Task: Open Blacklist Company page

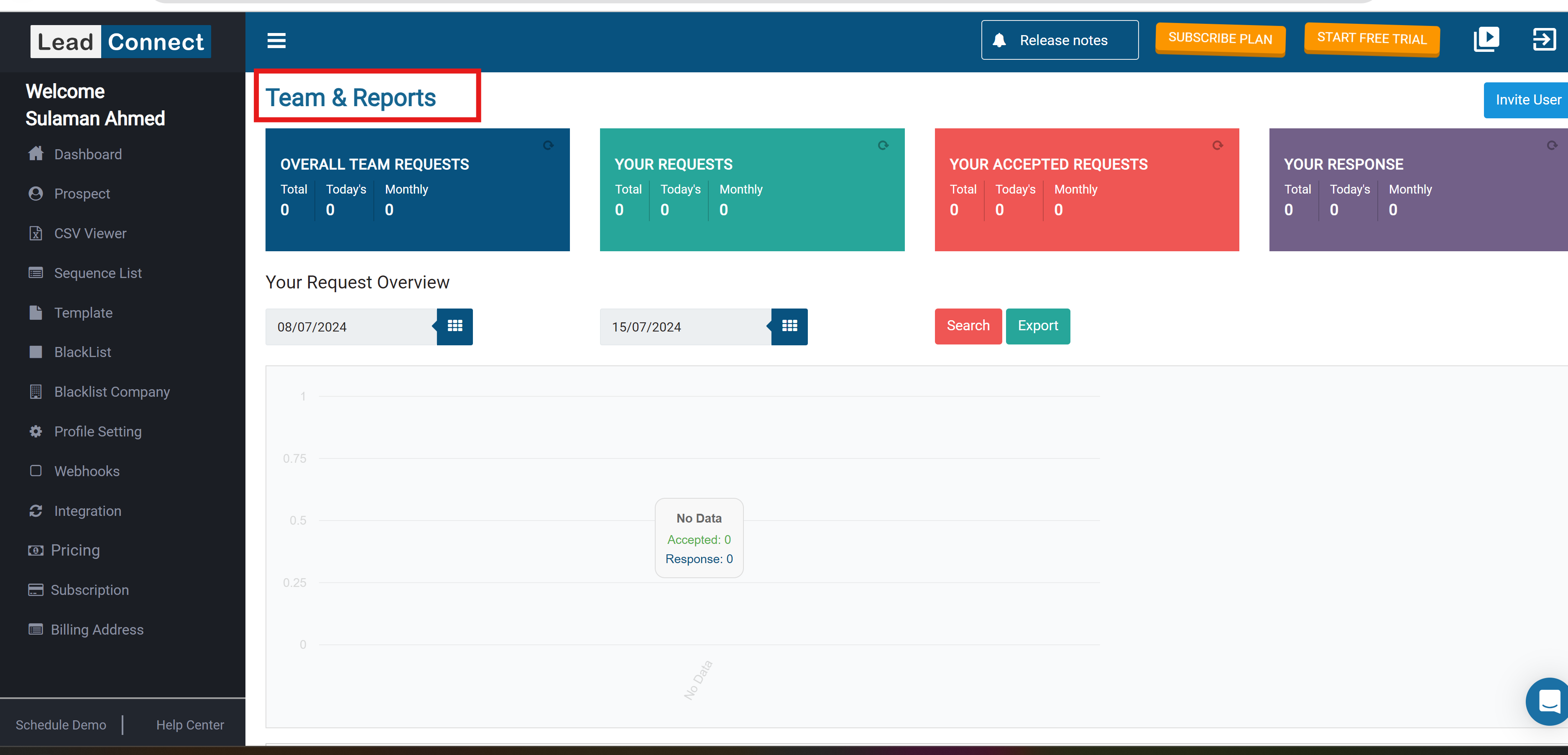Action: [x=111, y=392]
